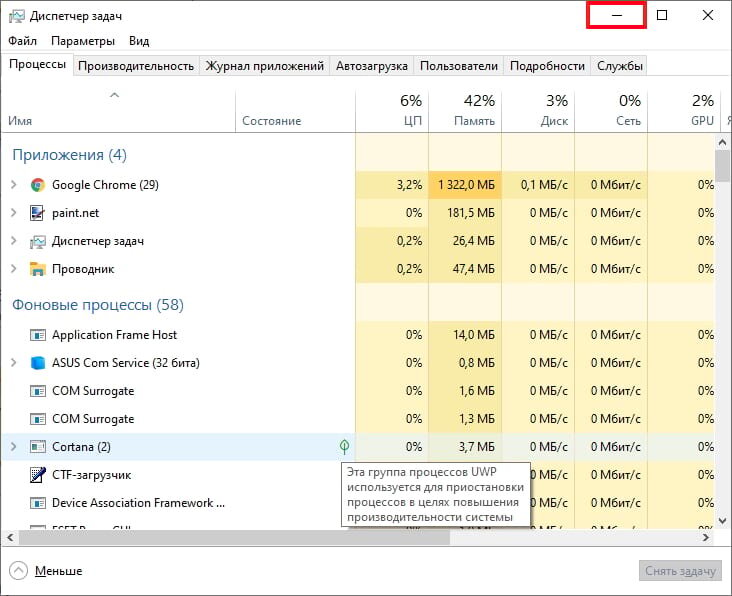
Task: Click the paint.net app icon
Action: point(37,213)
